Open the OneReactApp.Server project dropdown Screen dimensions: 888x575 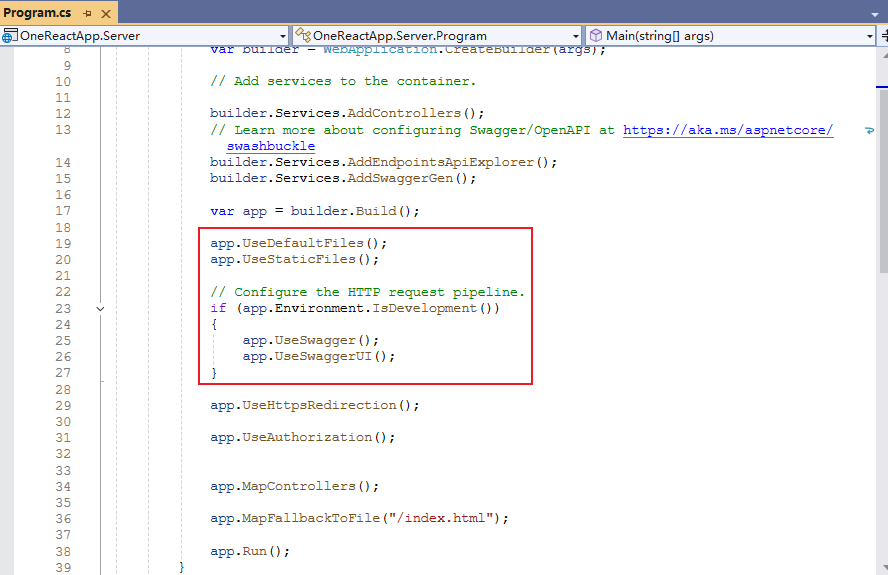[281, 36]
